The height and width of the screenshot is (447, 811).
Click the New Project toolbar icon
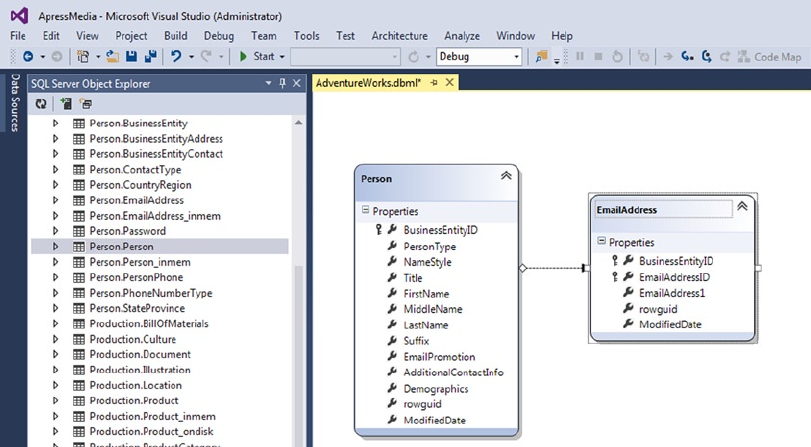click(83, 56)
